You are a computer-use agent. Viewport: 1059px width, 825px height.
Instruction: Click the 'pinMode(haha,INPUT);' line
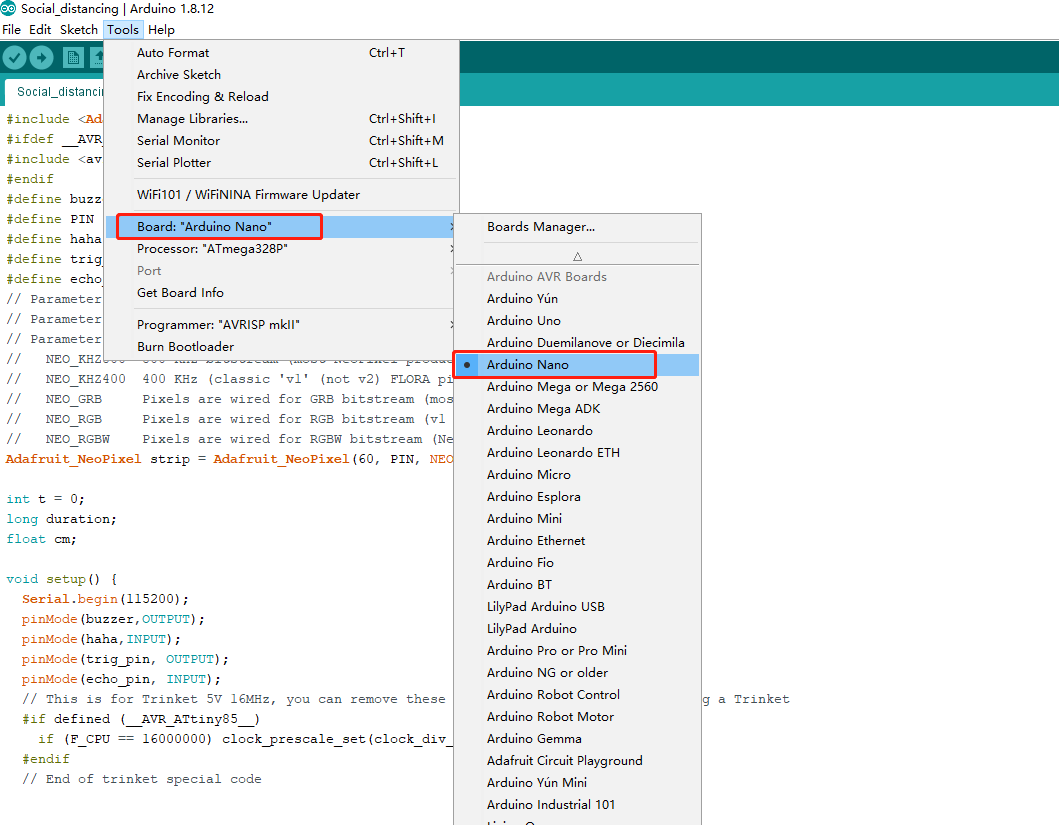tap(101, 639)
